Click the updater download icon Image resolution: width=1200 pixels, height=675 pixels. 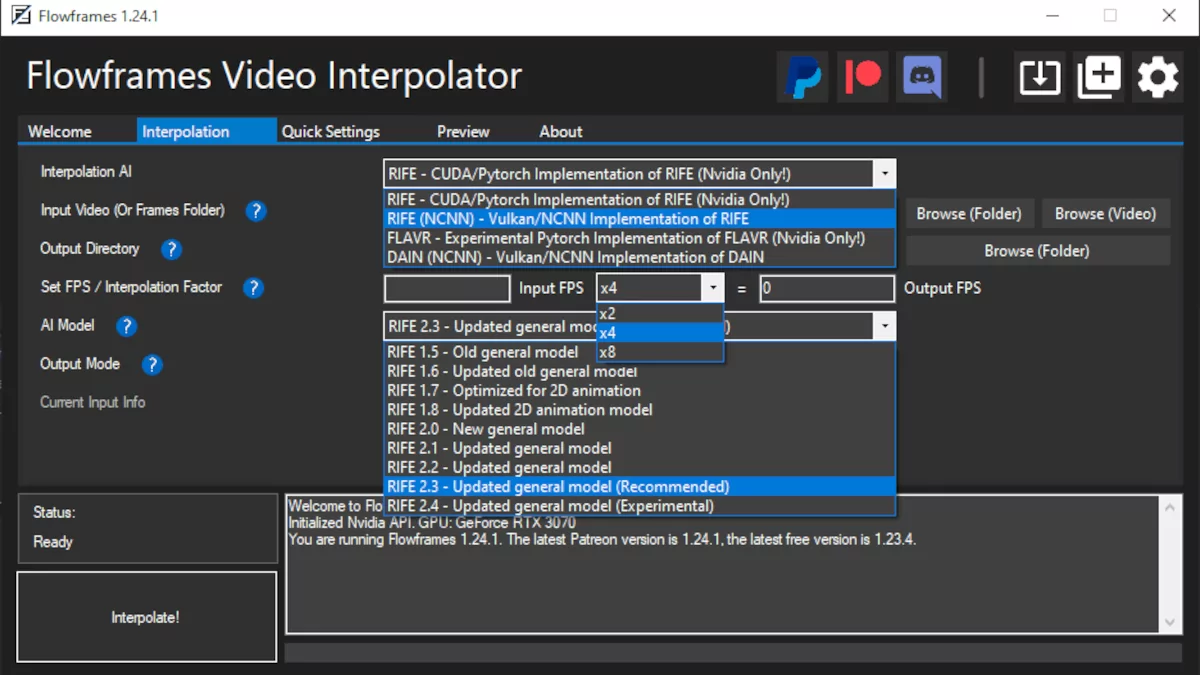(1039, 77)
